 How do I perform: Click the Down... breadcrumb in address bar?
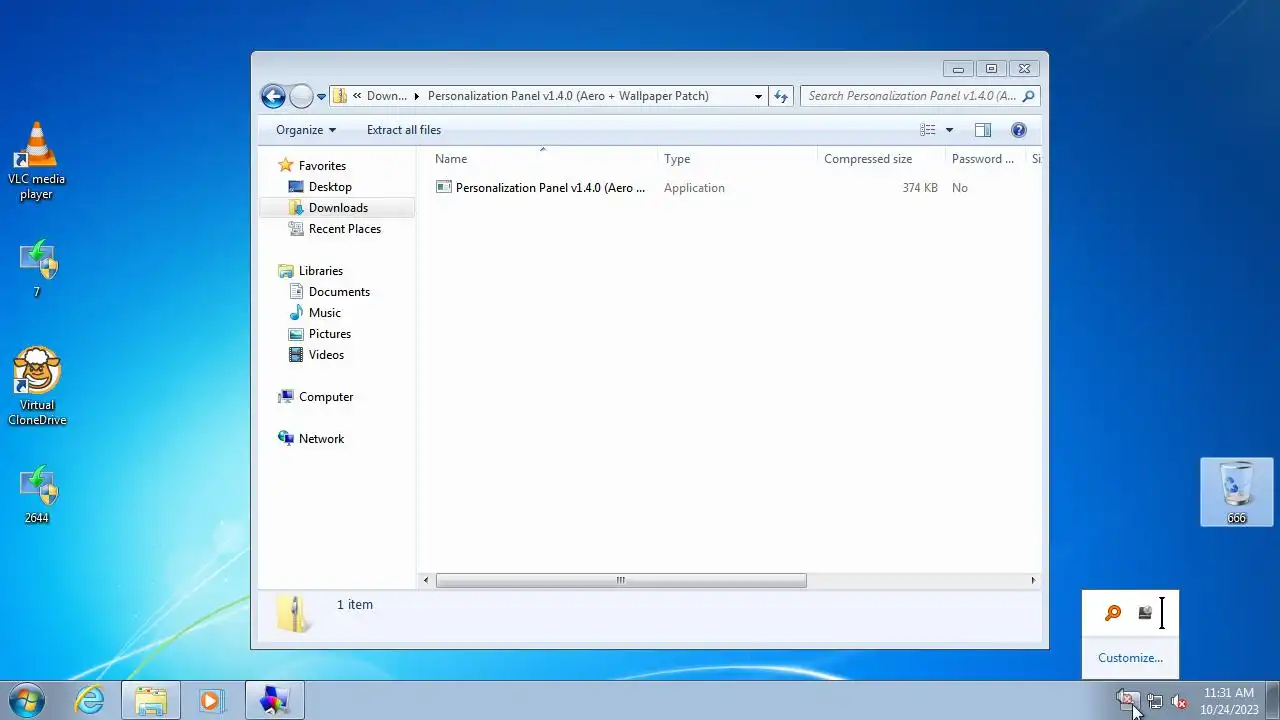[387, 96]
